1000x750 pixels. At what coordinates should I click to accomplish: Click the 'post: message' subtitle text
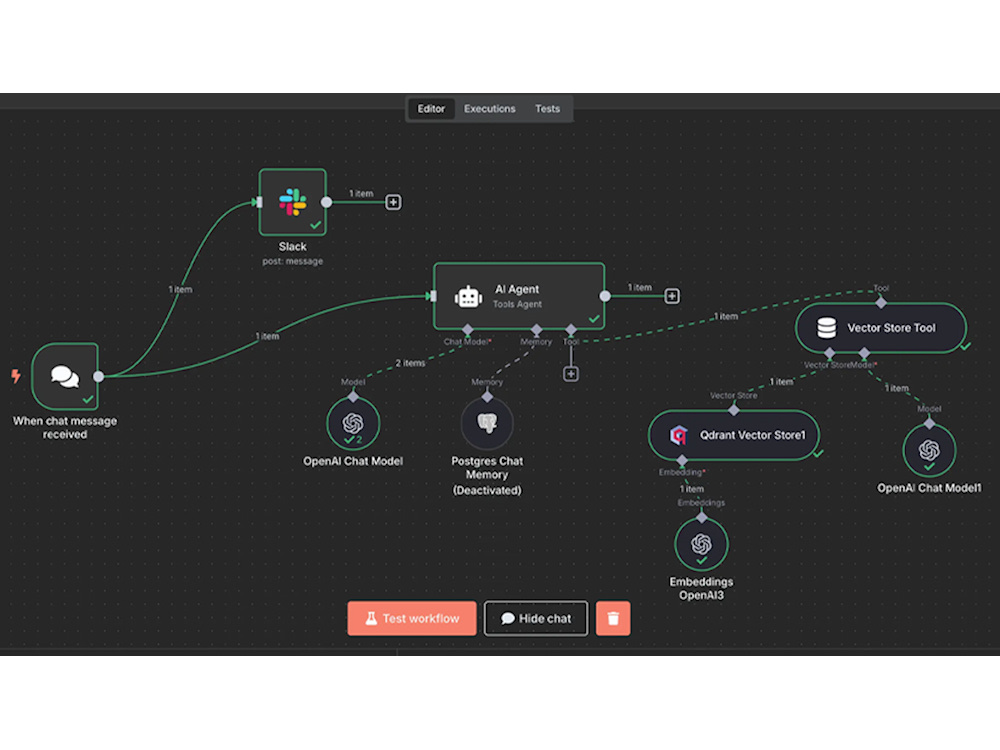click(293, 261)
